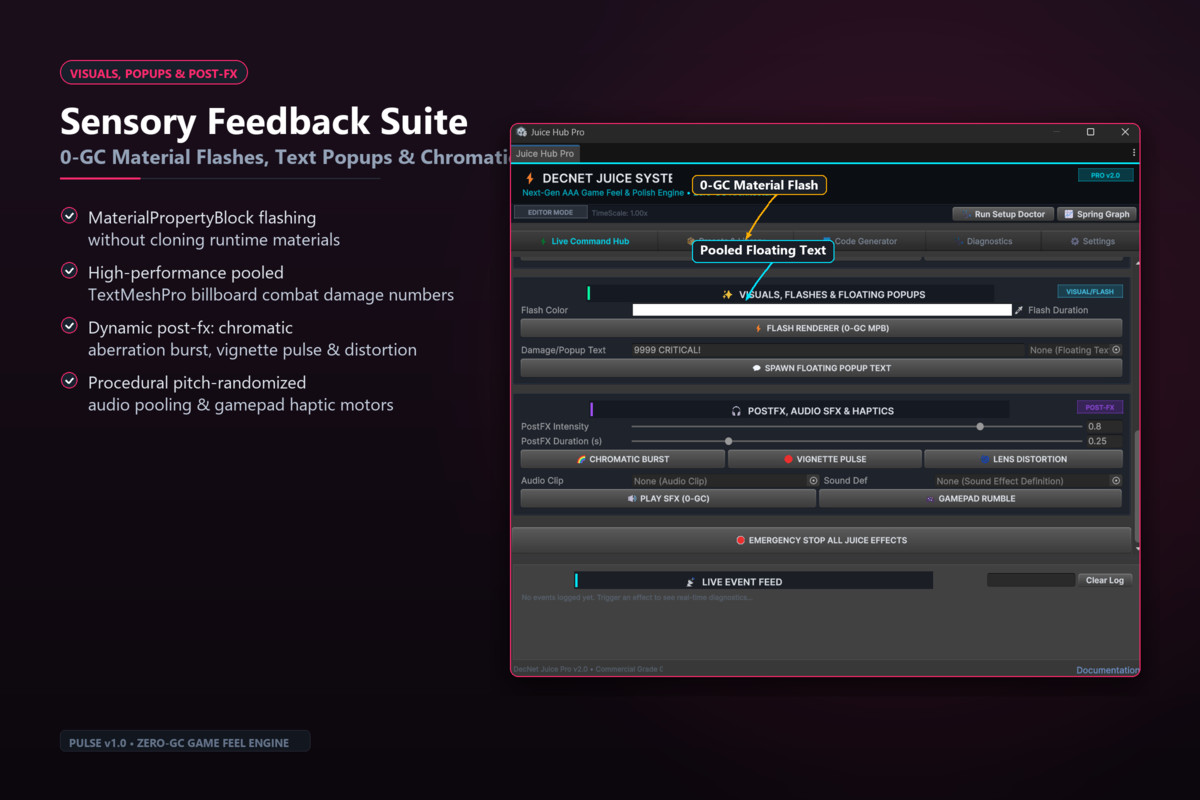1200x800 pixels.
Task: Open the white Flash Color swatch
Action: click(822, 310)
